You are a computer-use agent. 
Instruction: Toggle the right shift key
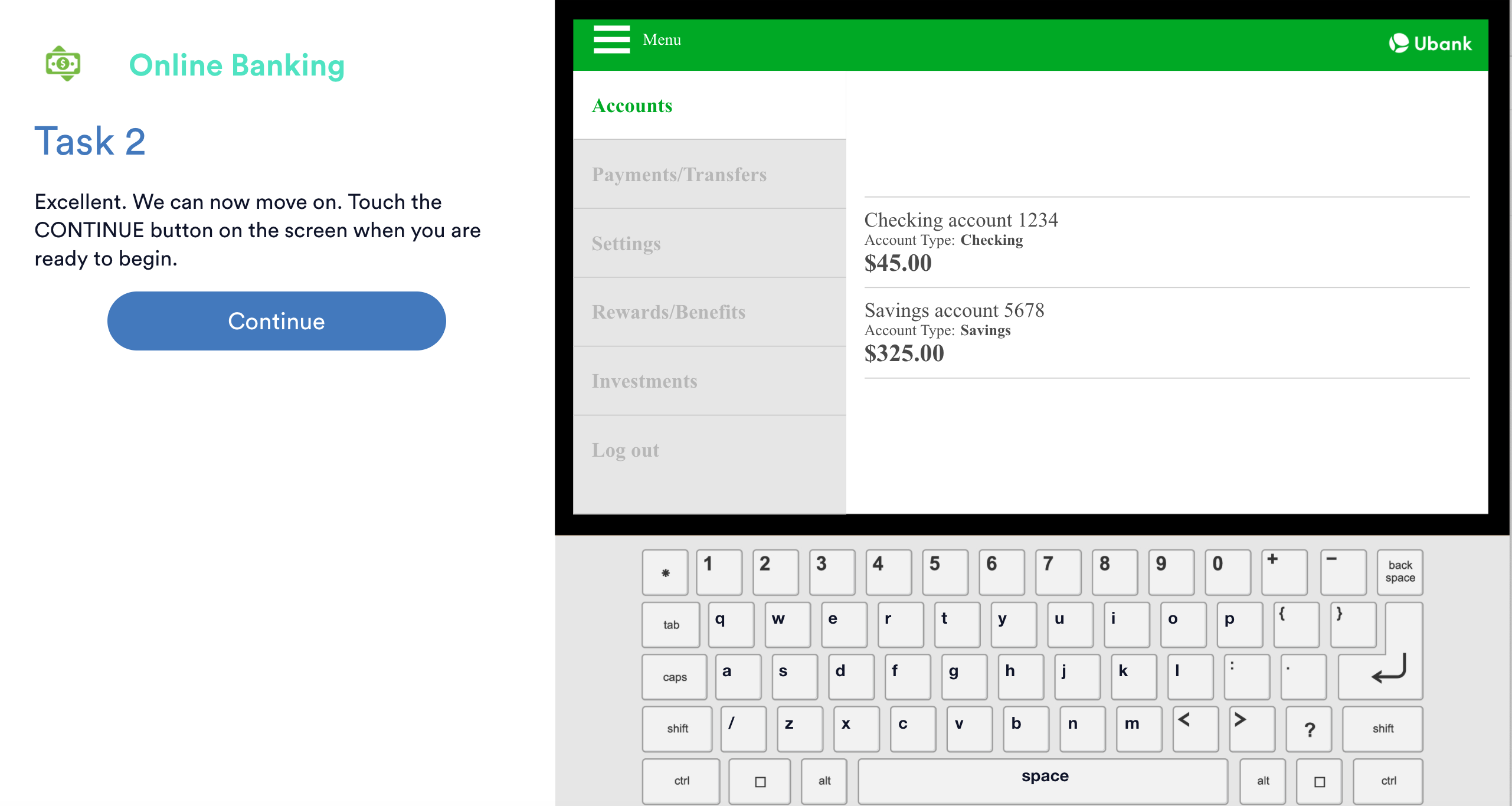coord(1382,729)
